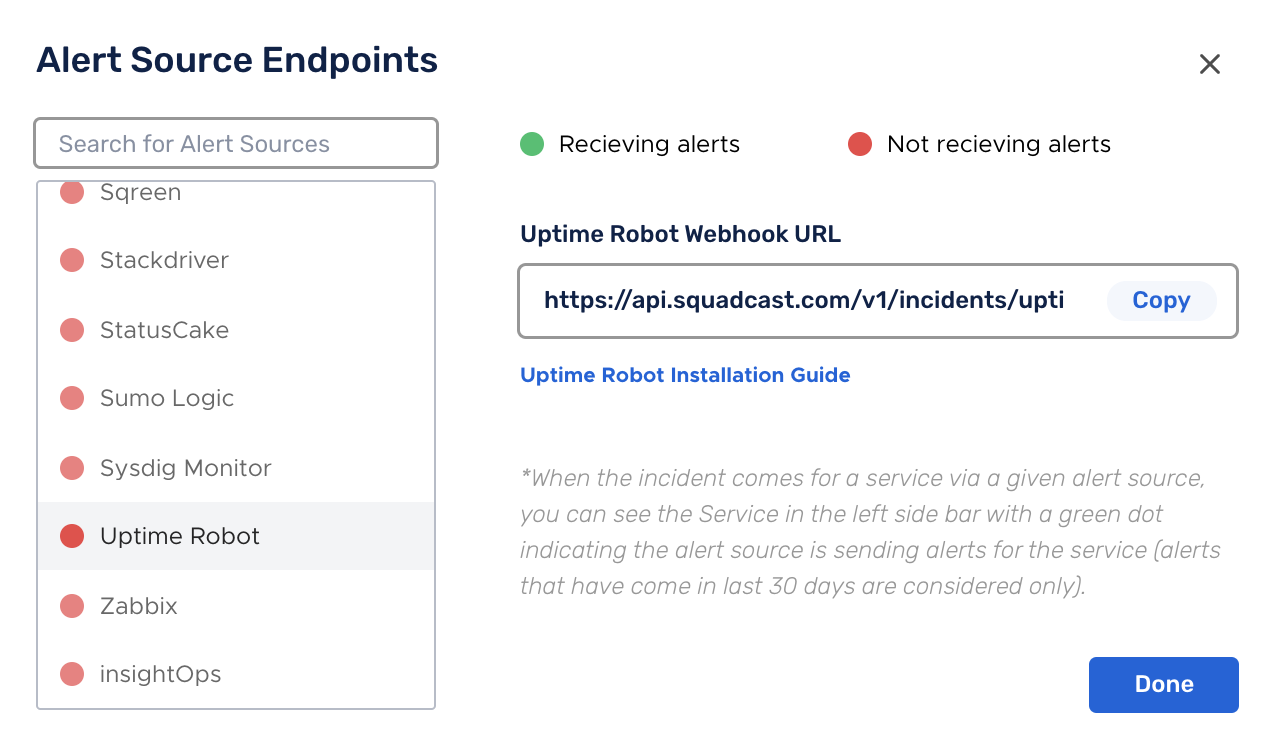Close the Alert Source Endpoints dialog
The height and width of the screenshot is (748, 1272).
tap(1210, 64)
